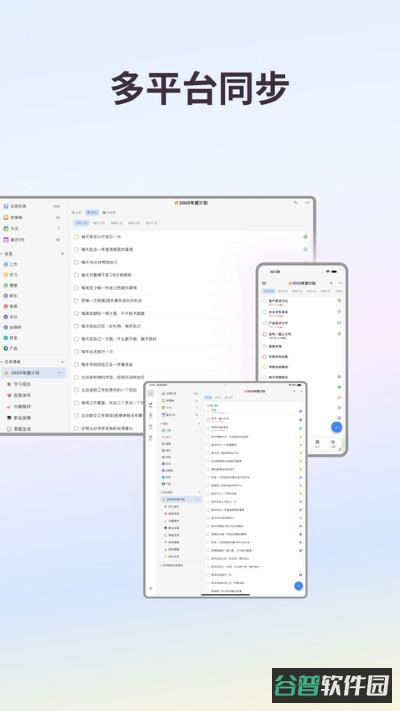This screenshot has width=400, height=711.
Task: Open the 2025年度计划 list in desktop sidebar
Action: tap(33, 373)
